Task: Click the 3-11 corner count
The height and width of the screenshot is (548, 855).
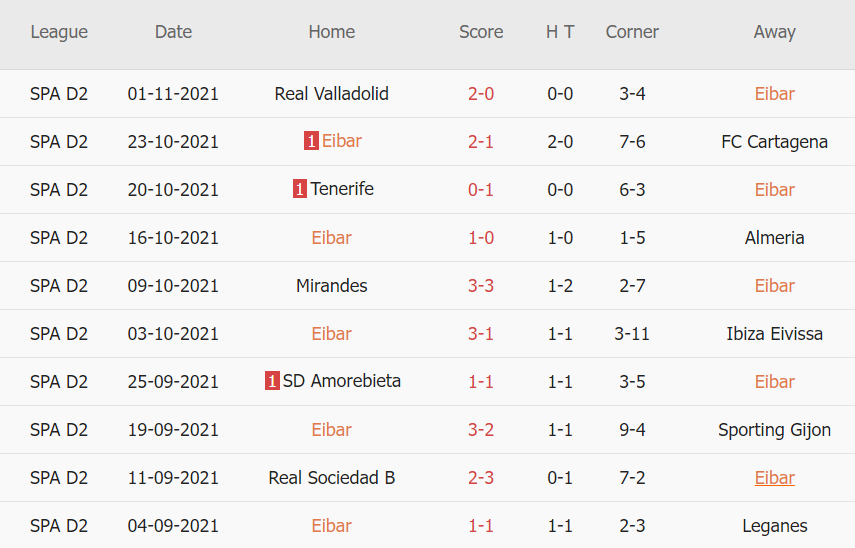Action: coord(632,334)
